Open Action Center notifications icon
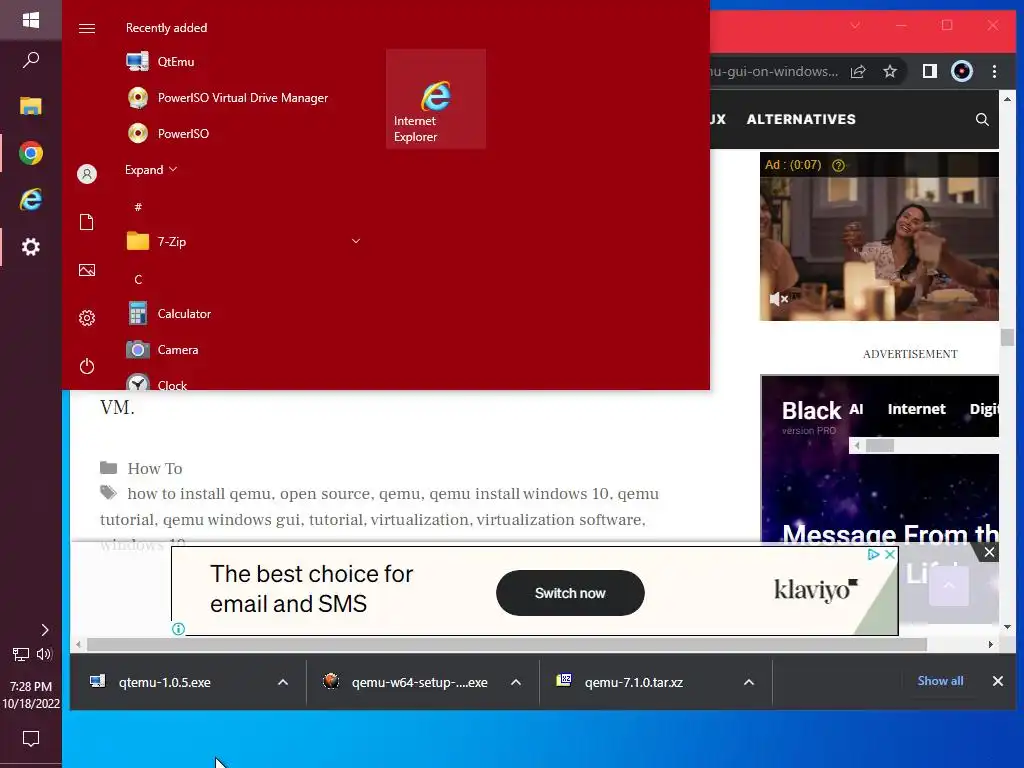Viewport: 1024px width, 768px height. click(31, 739)
